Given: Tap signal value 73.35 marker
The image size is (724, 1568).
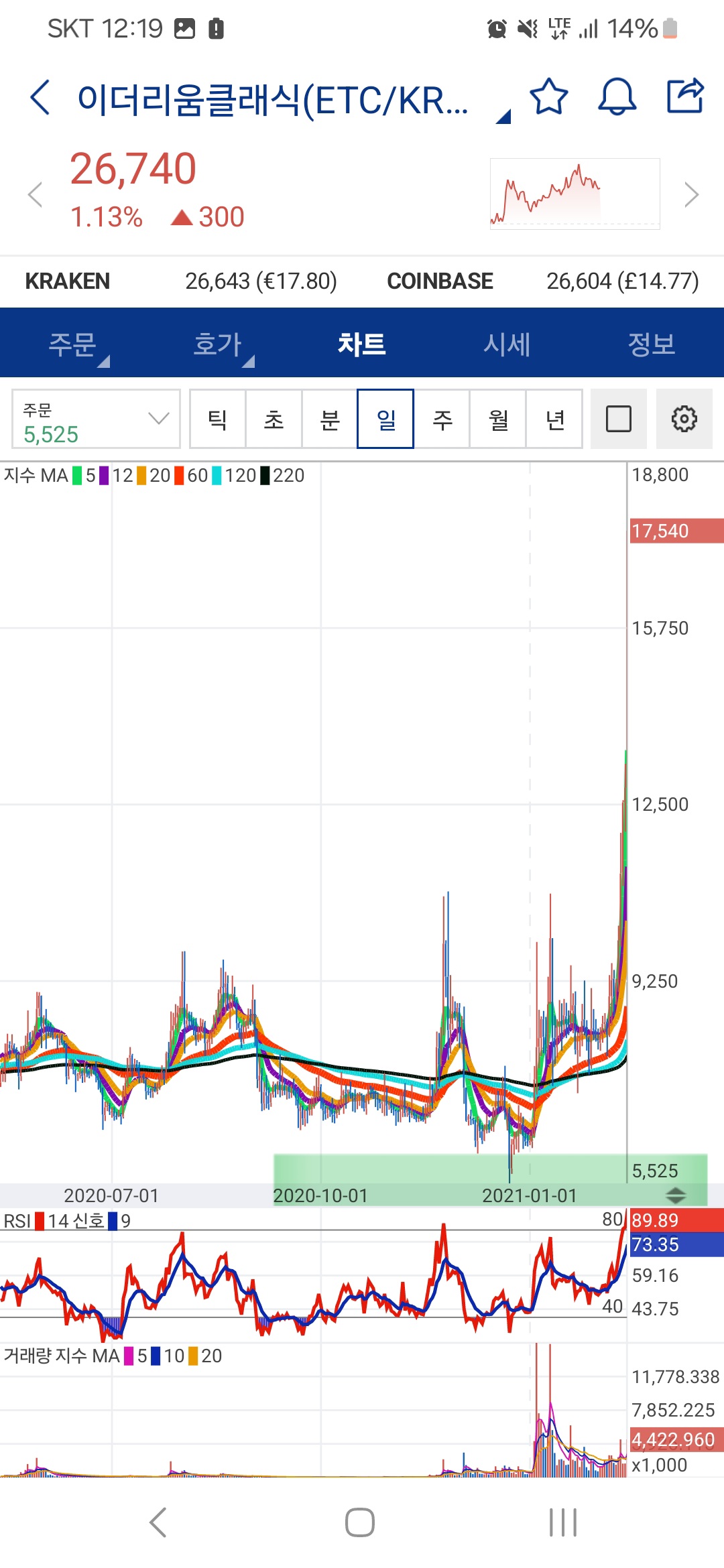Looking at the screenshot, I should point(676,1244).
